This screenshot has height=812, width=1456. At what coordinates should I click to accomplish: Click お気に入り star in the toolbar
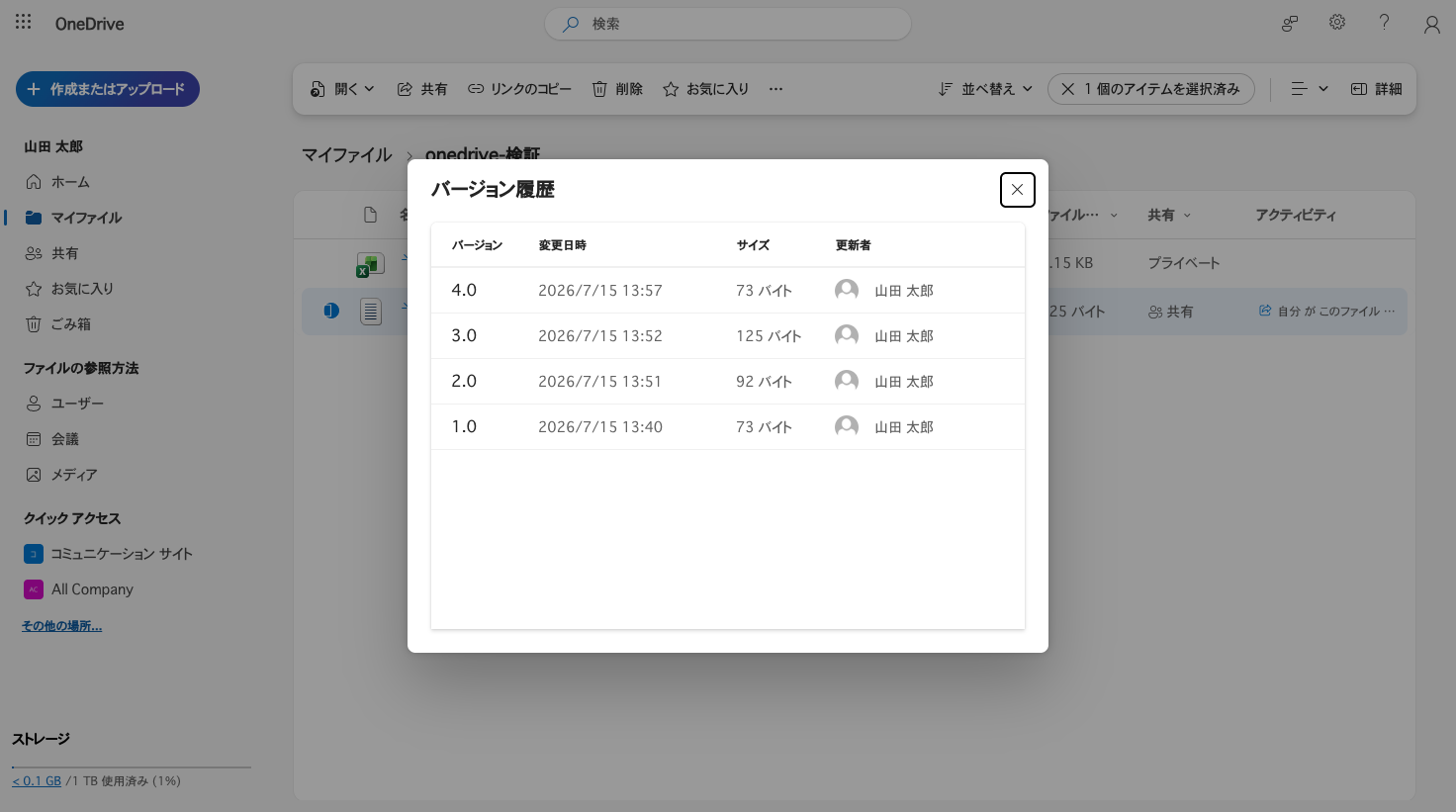(x=705, y=89)
